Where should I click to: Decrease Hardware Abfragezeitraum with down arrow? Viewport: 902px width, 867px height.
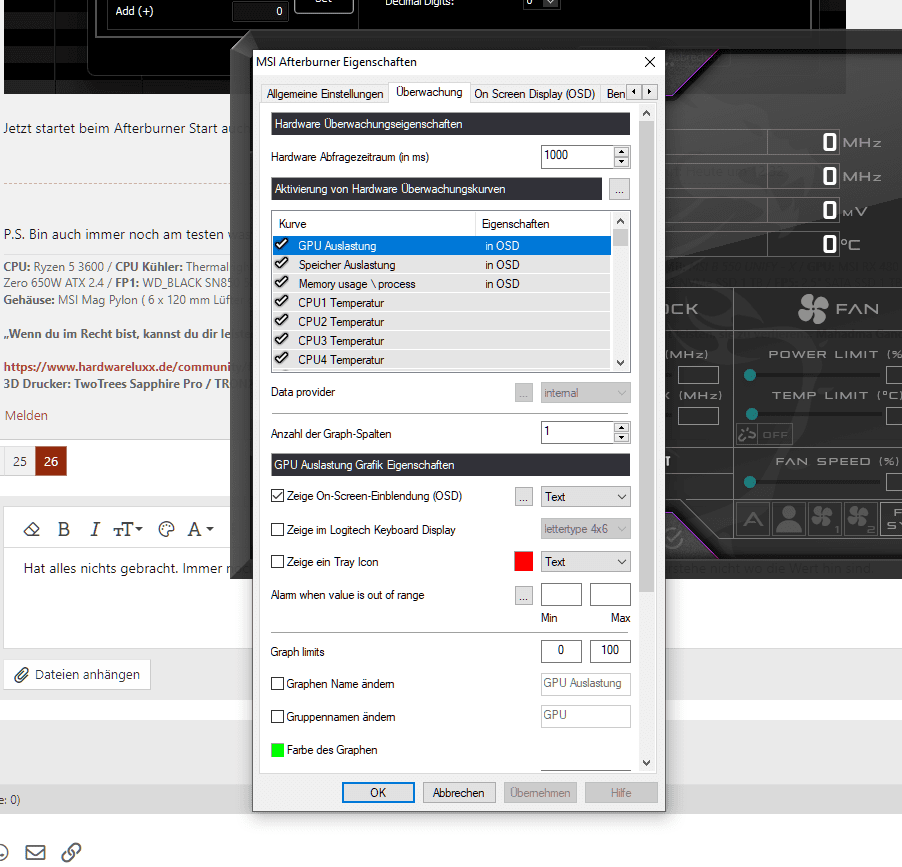(621, 162)
